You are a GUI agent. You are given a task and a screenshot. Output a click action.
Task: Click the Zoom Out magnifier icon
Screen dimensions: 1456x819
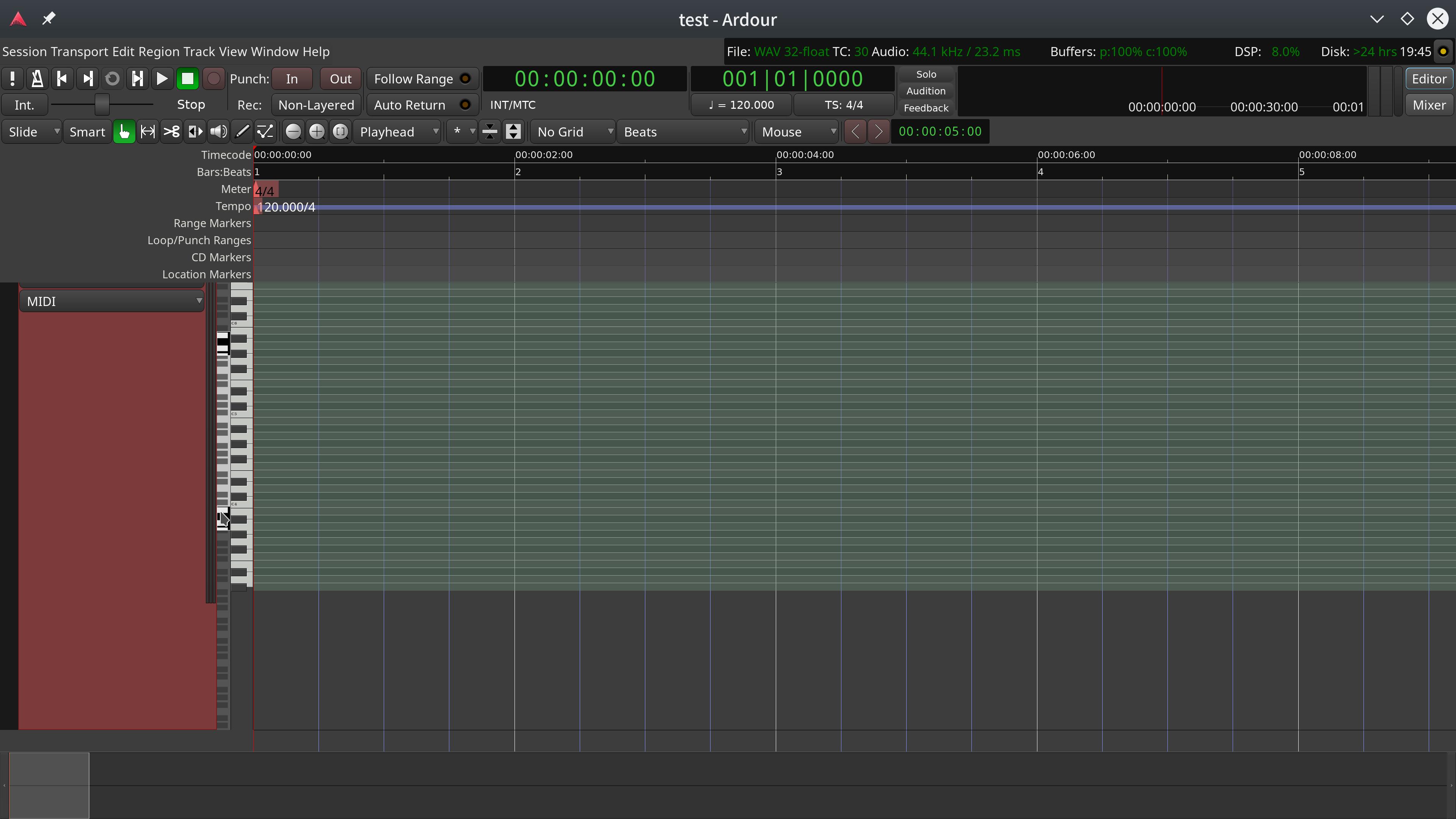pos(293,132)
